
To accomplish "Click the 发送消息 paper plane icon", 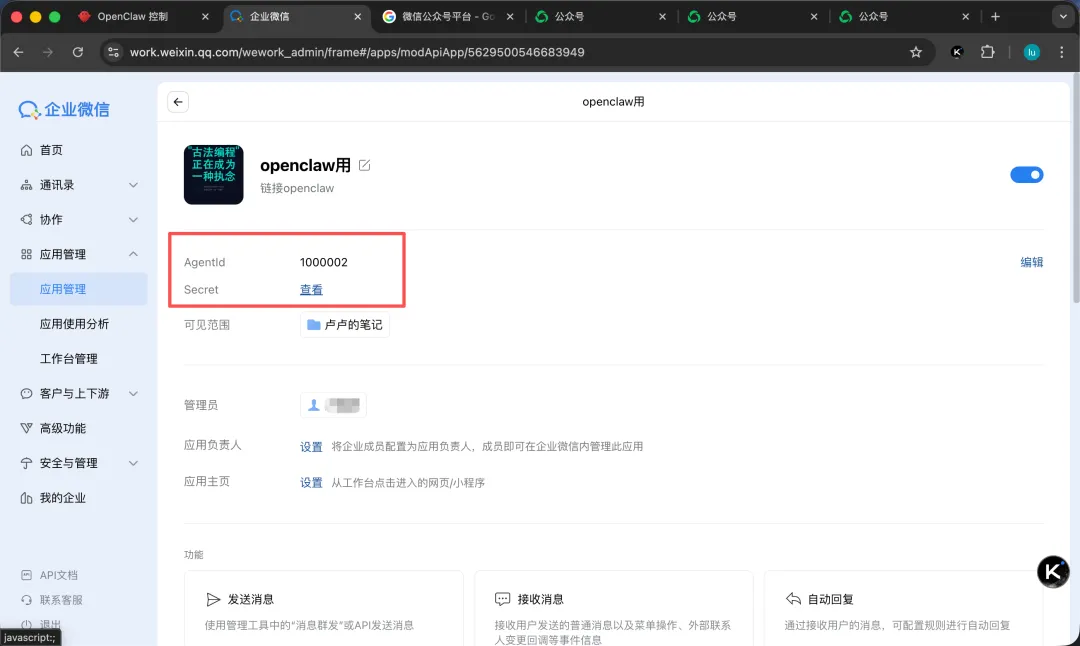I will point(213,599).
